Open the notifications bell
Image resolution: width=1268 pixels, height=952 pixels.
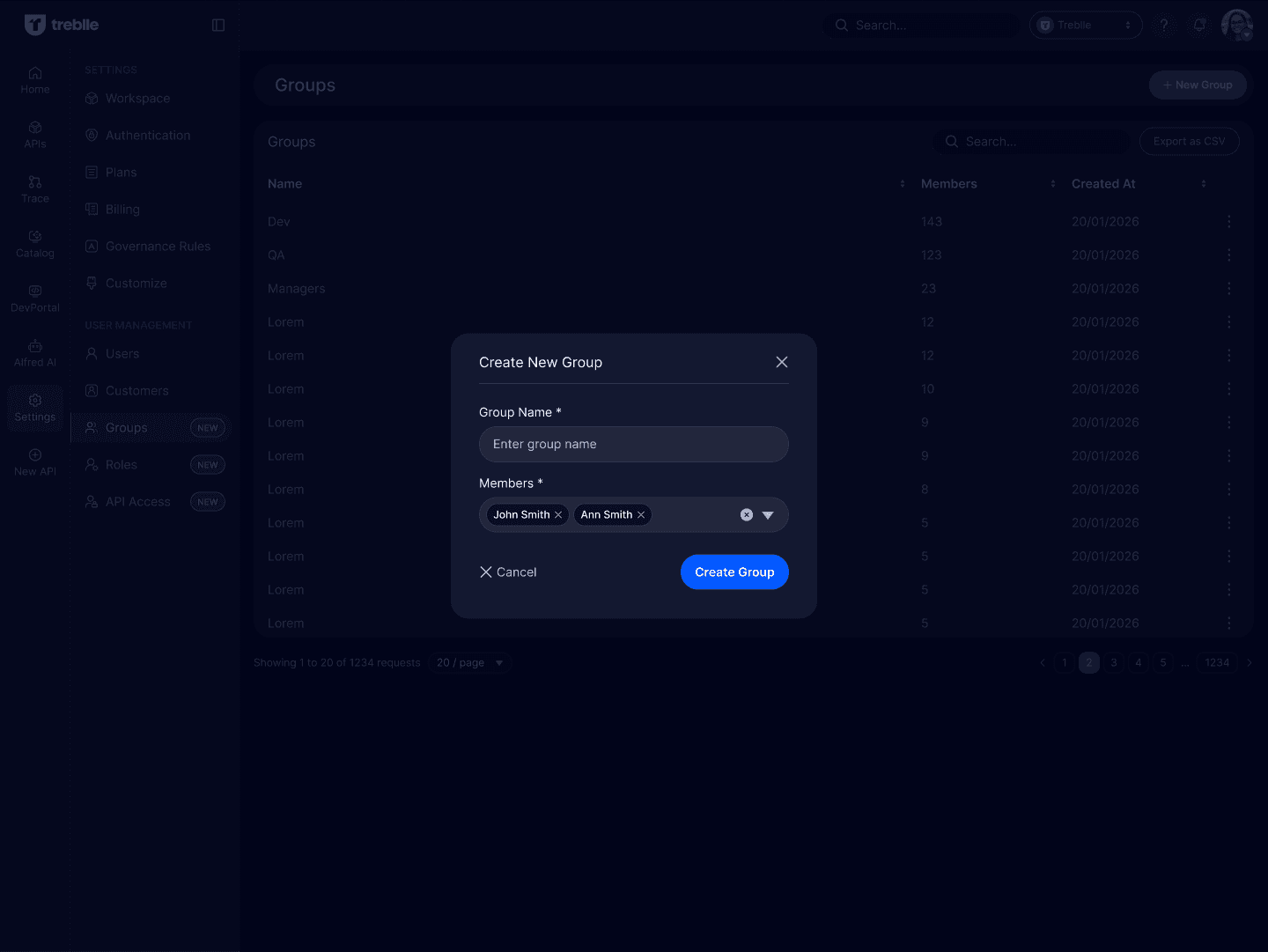click(x=1199, y=26)
